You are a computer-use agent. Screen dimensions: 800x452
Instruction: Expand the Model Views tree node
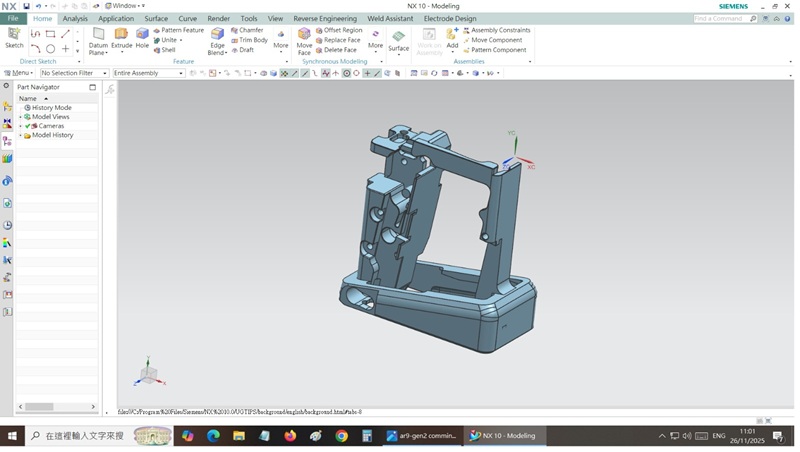tap(20, 117)
